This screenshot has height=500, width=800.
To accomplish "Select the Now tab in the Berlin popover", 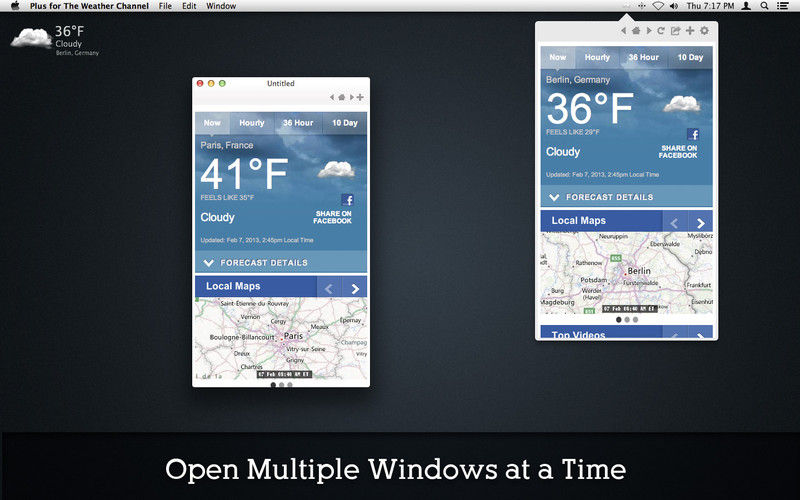I will (558, 58).
